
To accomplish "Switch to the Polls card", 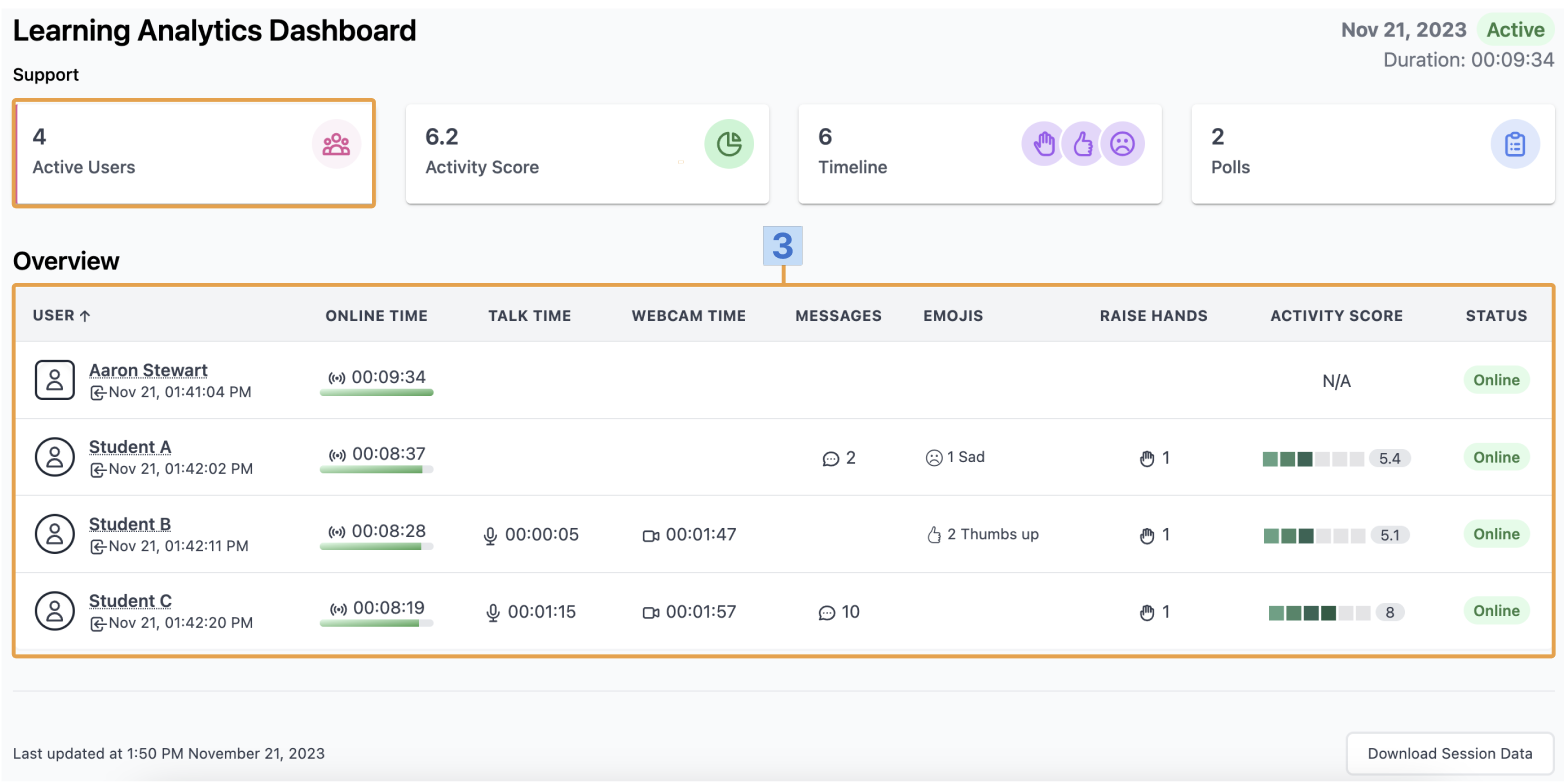I will point(1373,154).
